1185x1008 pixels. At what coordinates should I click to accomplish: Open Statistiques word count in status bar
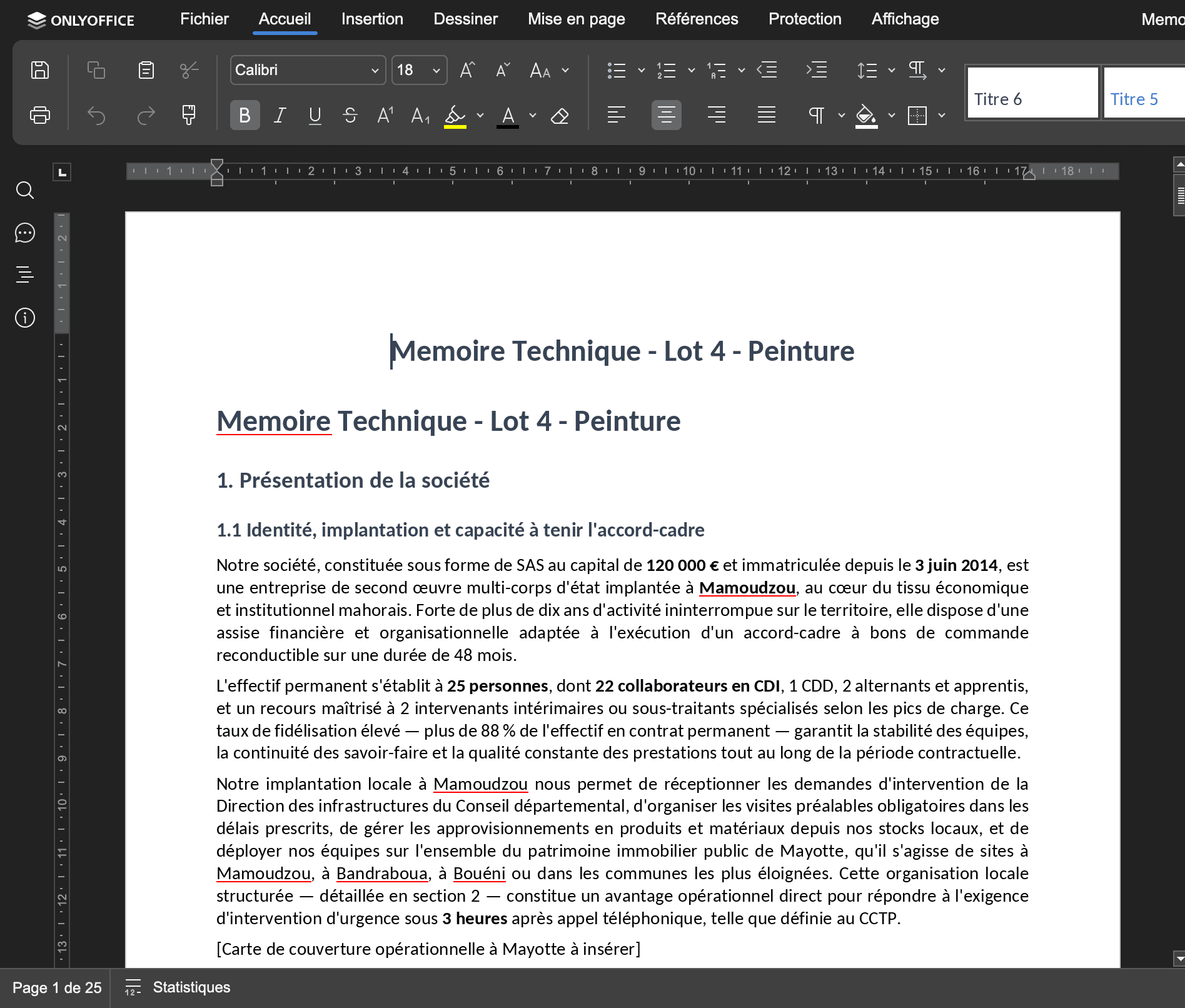click(178, 987)
